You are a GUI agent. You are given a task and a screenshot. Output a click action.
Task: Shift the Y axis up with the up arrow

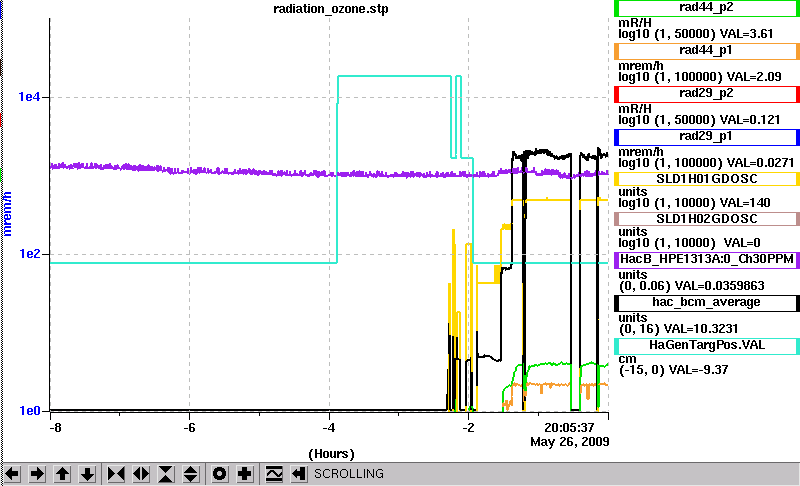(62, 474)
